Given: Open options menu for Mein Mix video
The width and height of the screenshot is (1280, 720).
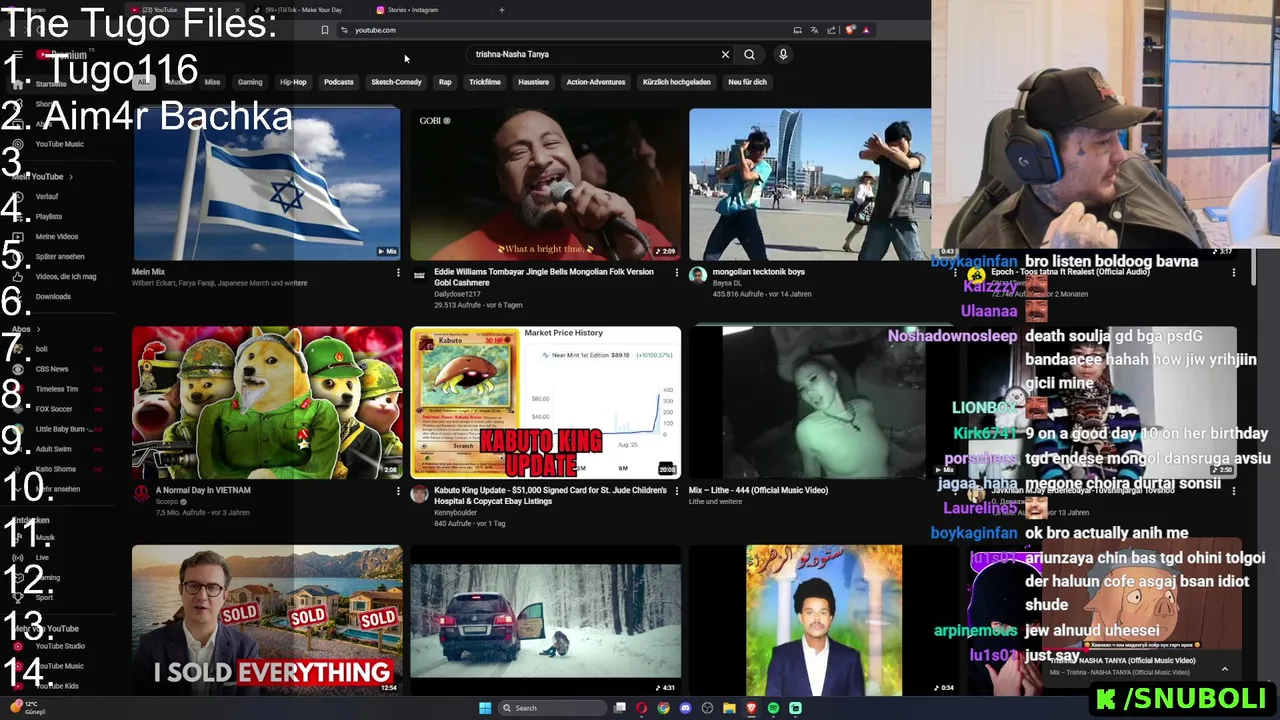Looking at the screenshot, I should point(398,272).
